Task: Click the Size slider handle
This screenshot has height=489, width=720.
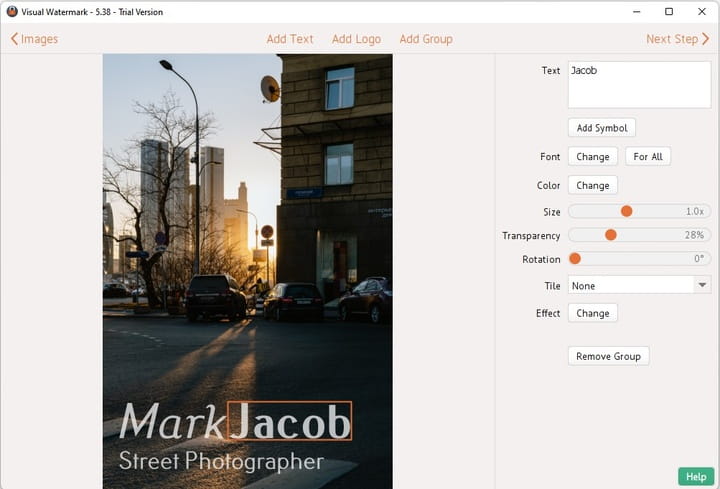Action: 627,211
